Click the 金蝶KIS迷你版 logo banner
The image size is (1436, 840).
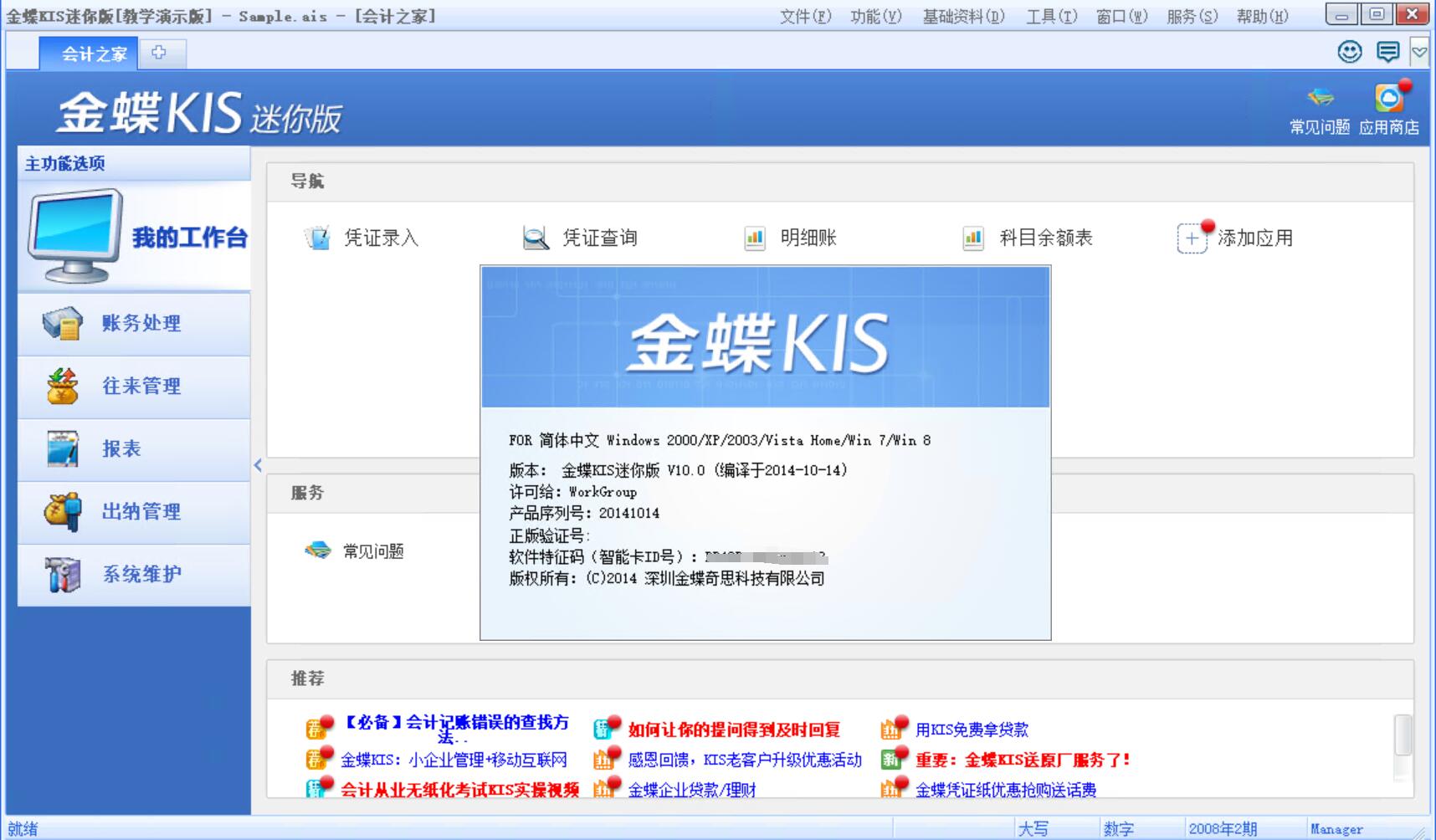click(199, 112)
